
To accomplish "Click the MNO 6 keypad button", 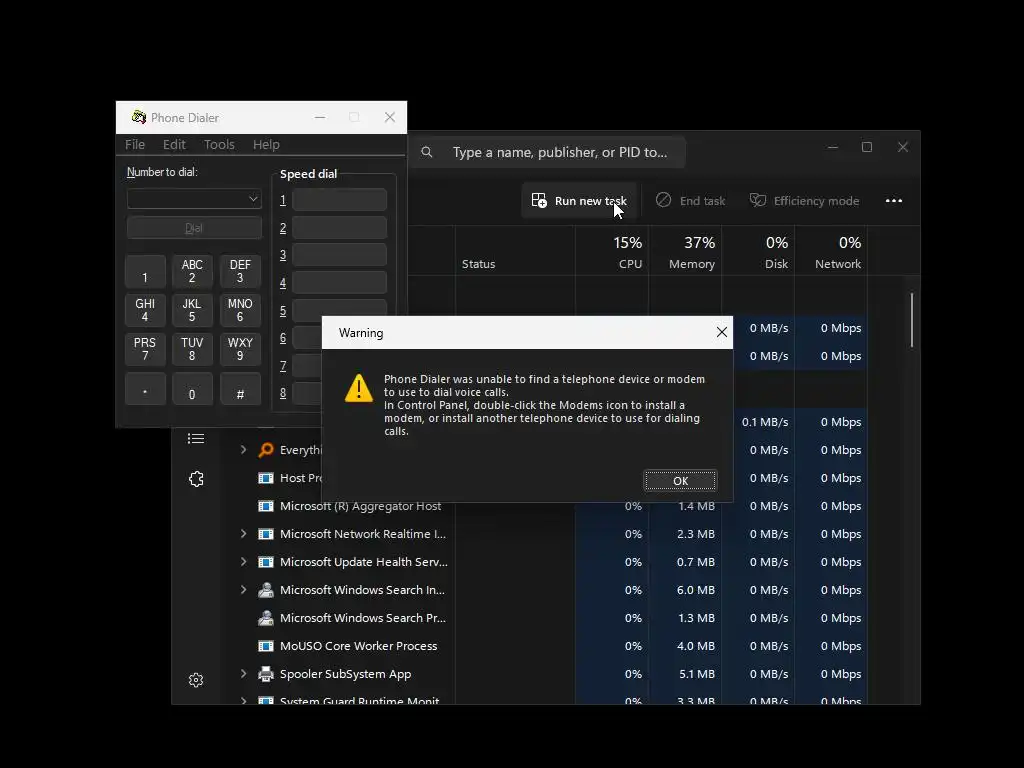I will click(240, 310).
